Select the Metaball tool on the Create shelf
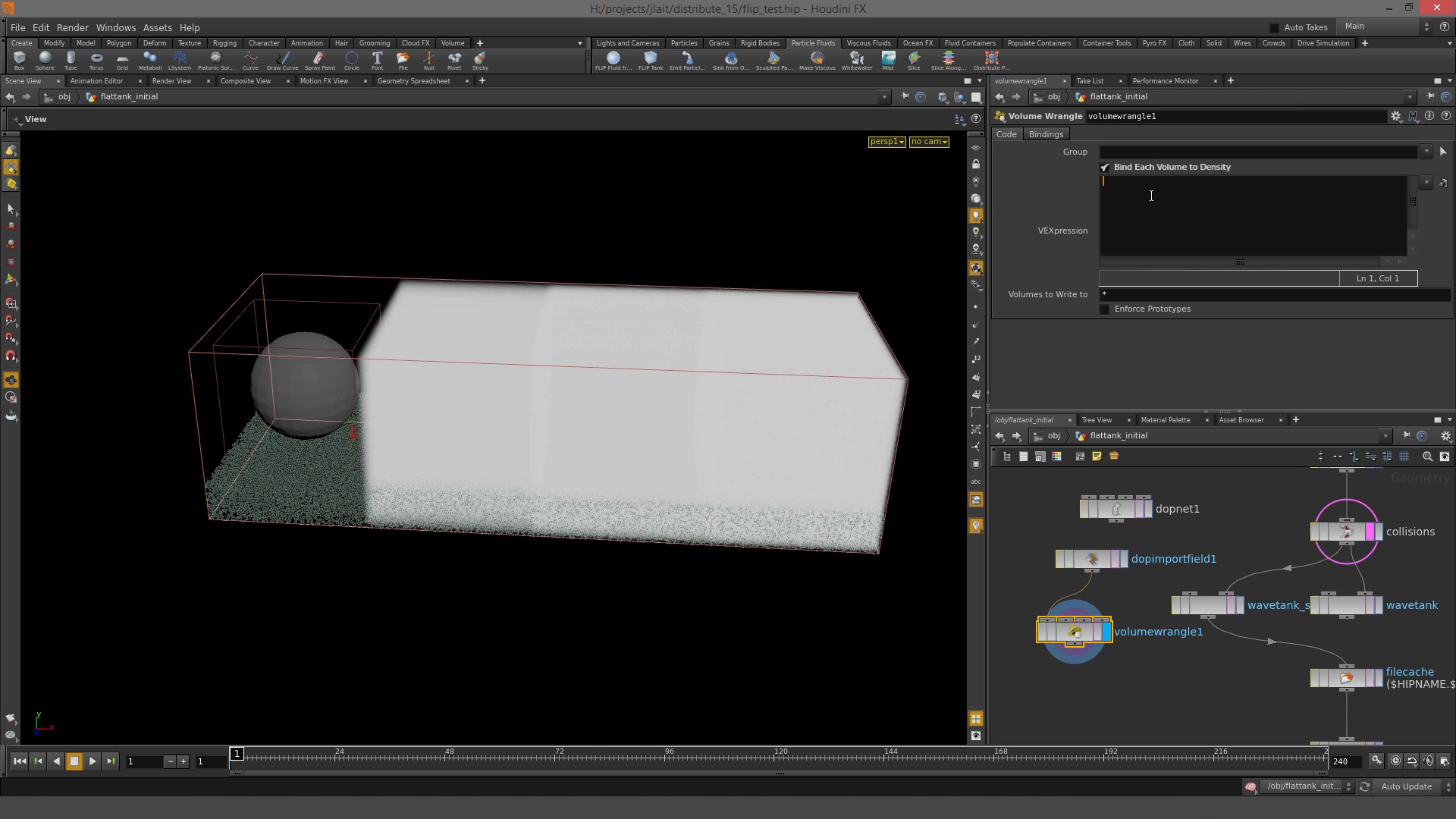Screen dimensions: 1456x819 150,61
